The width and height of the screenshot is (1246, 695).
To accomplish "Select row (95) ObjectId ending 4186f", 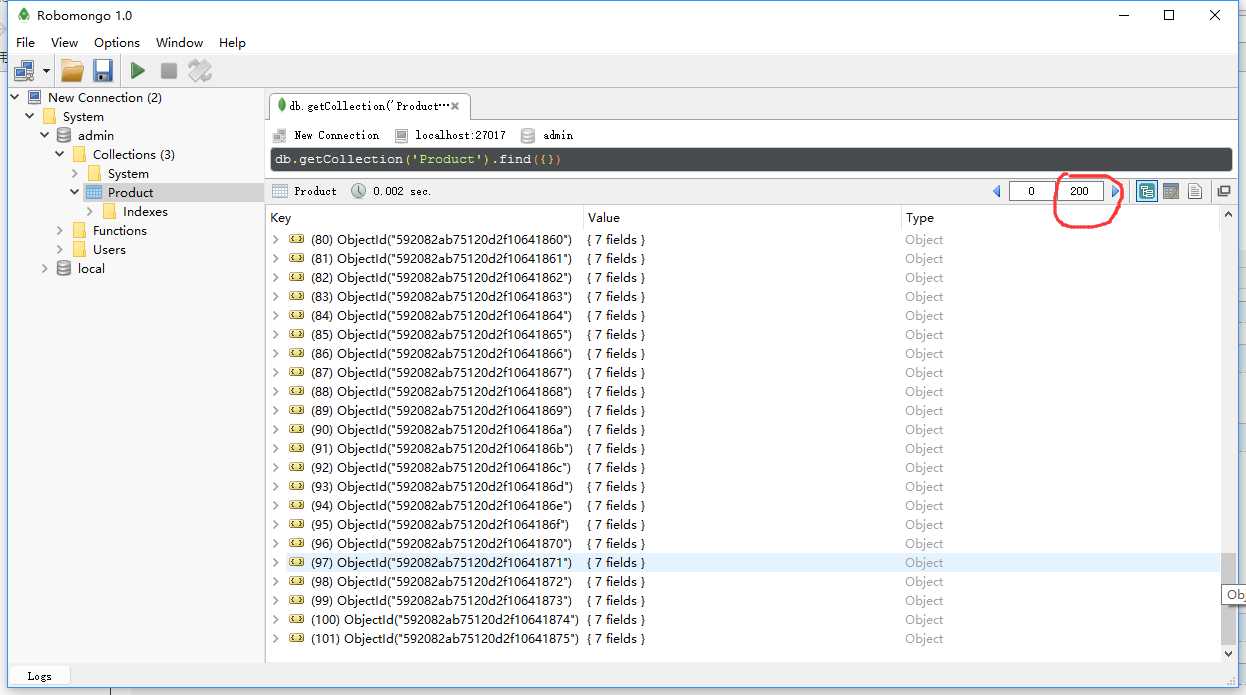I will coord(441,525).
